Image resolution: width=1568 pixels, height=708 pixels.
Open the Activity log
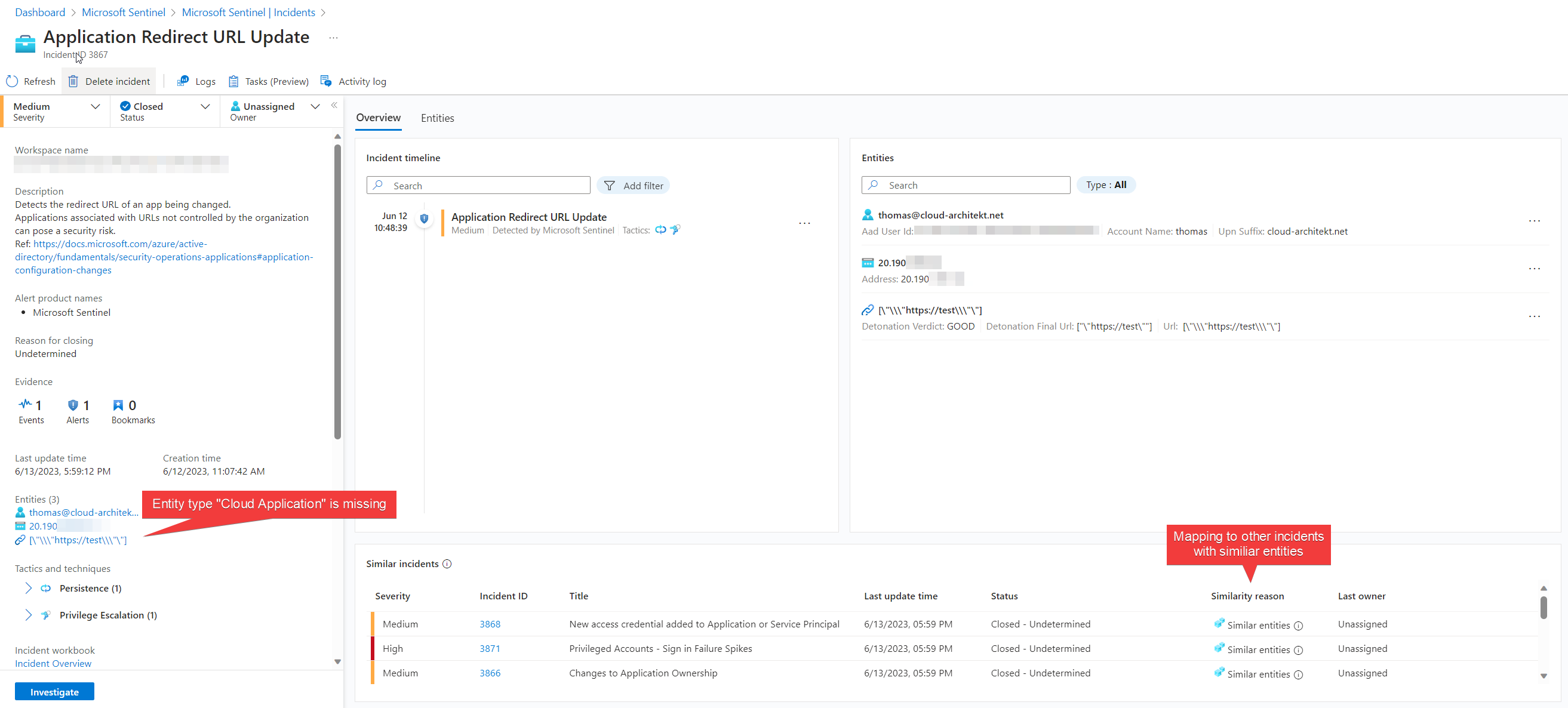353,81
